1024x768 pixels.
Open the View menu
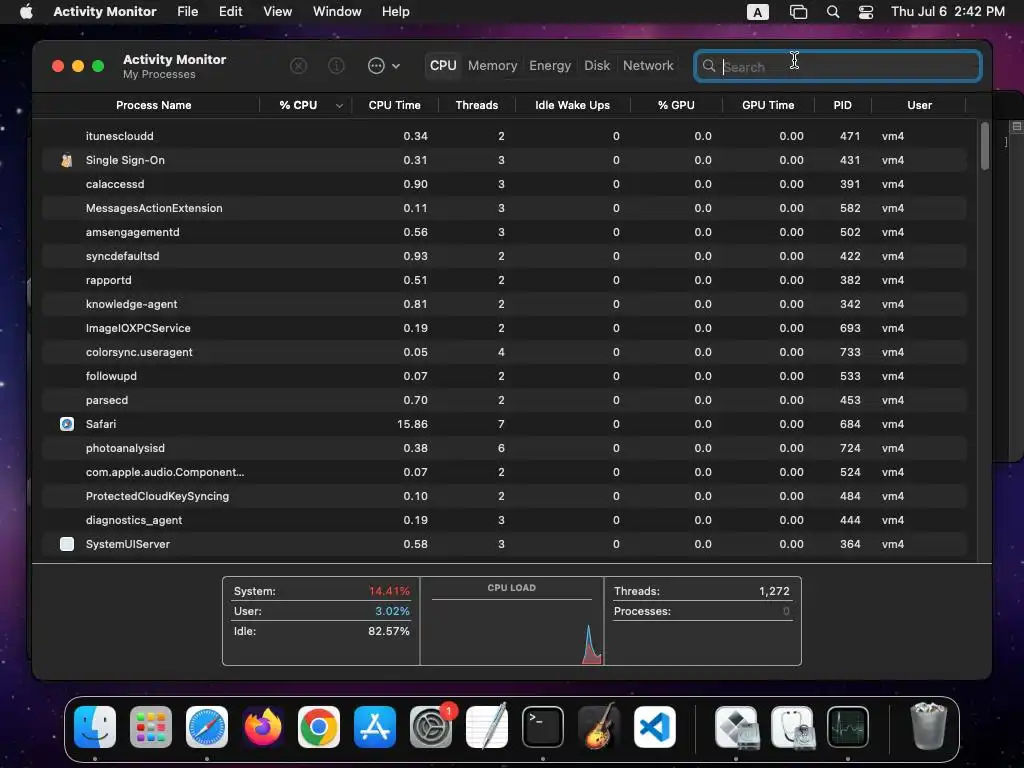(278, 12)
